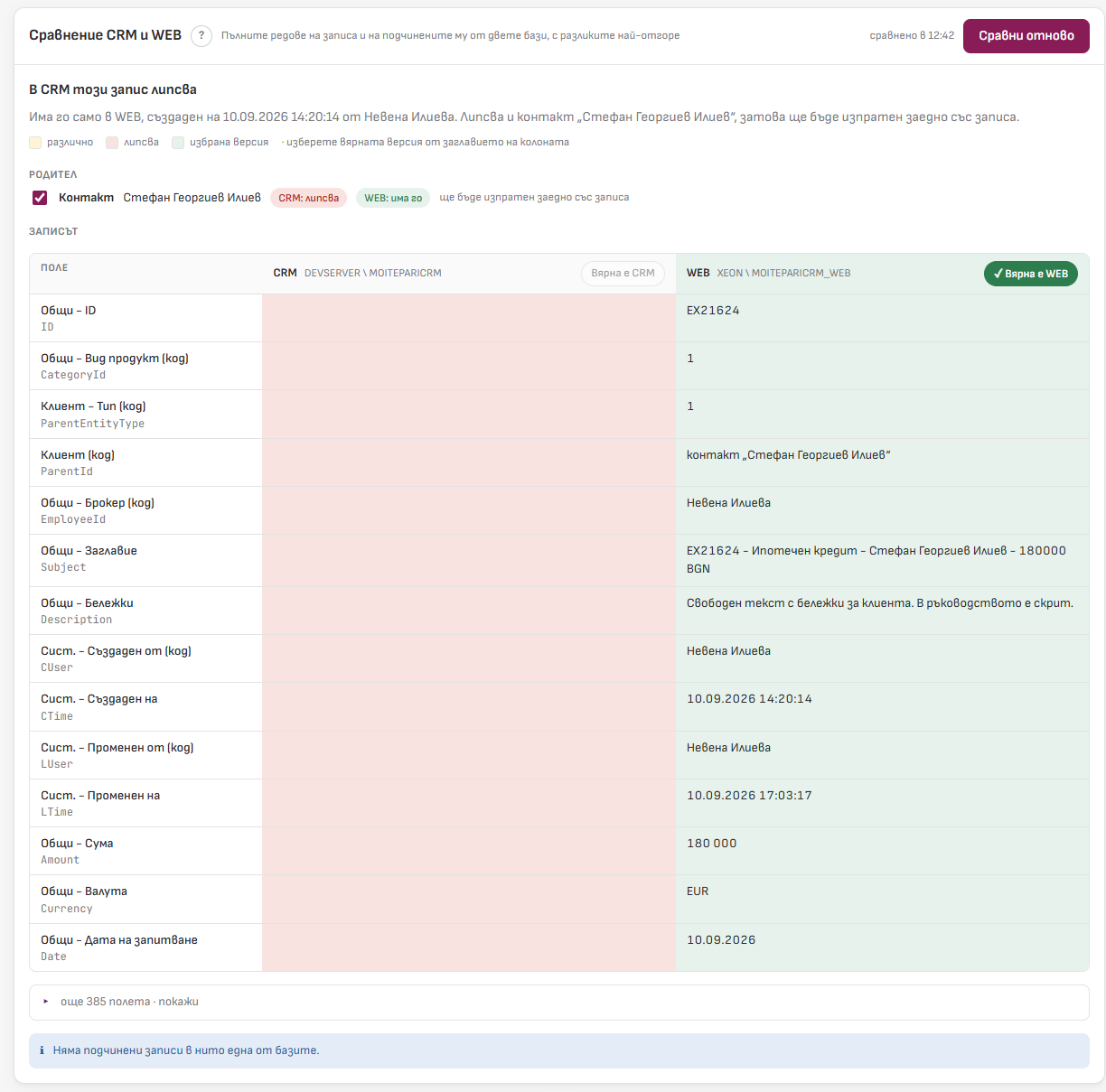Select the EX21624 ID value
The width and height of the screenshot is (1106, 1092).
point(713,311)
